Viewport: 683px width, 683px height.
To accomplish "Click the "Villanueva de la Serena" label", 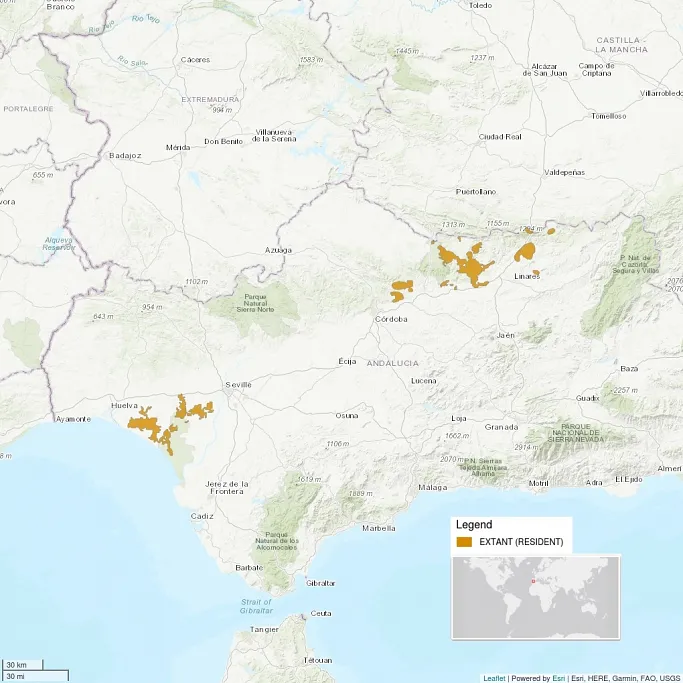I will point(274,135).
